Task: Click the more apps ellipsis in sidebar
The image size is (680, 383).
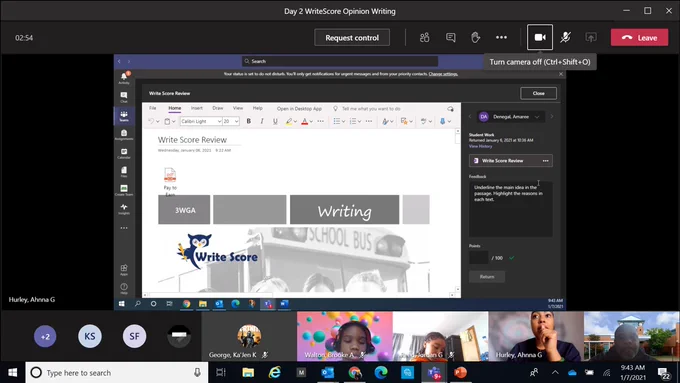Action: pos(124,228)
